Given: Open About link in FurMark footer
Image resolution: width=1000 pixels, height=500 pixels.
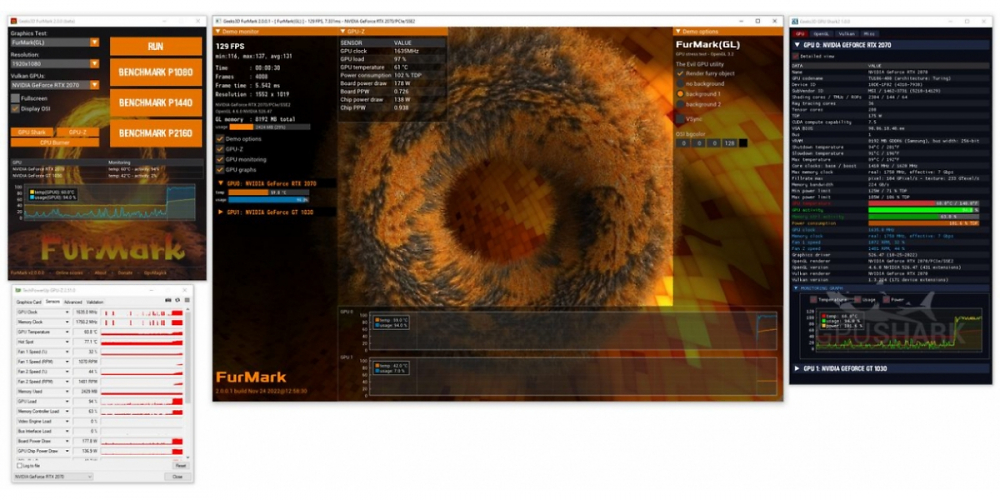Looking at the screenshot, I should pos(101,273).
